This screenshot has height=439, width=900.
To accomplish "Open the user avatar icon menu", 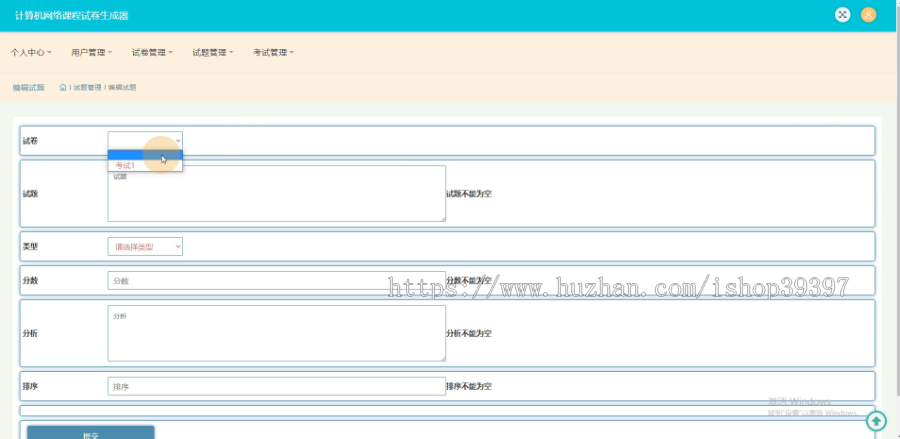I will pos(868,15).
